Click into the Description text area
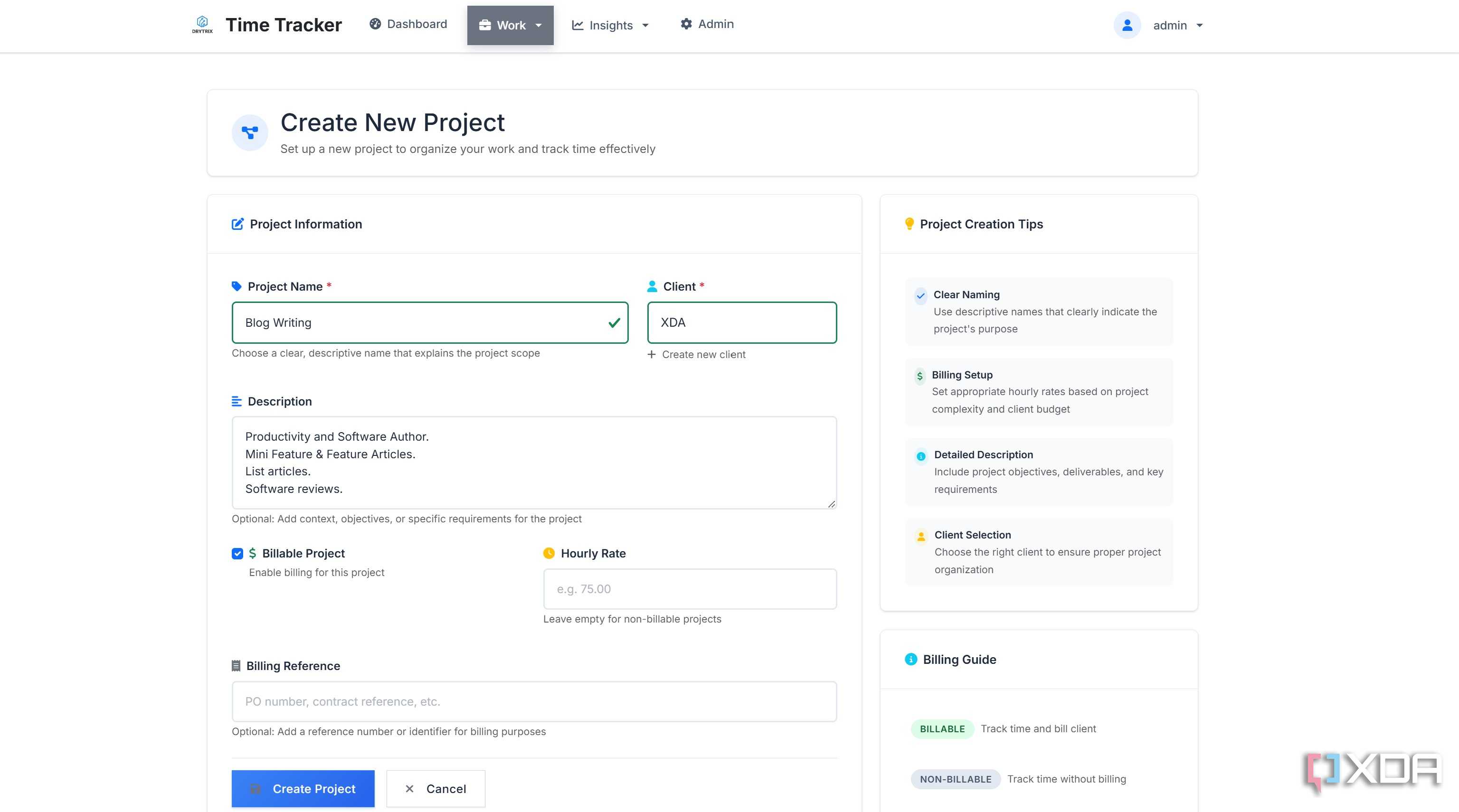This screenshot has width=1459, height=812. 534,463
